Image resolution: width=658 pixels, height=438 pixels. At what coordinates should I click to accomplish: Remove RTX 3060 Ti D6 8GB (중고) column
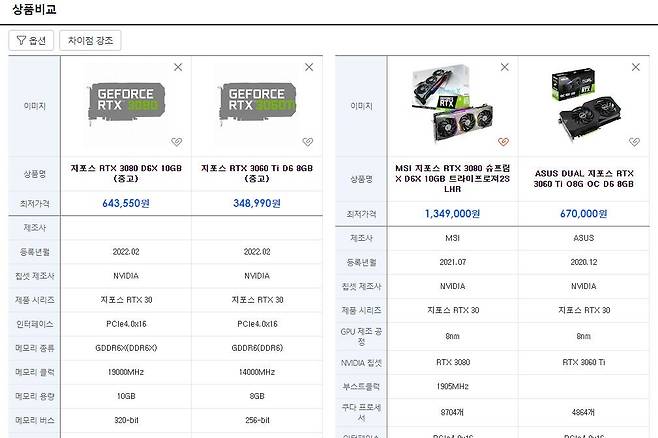click(x=309, y=67)
